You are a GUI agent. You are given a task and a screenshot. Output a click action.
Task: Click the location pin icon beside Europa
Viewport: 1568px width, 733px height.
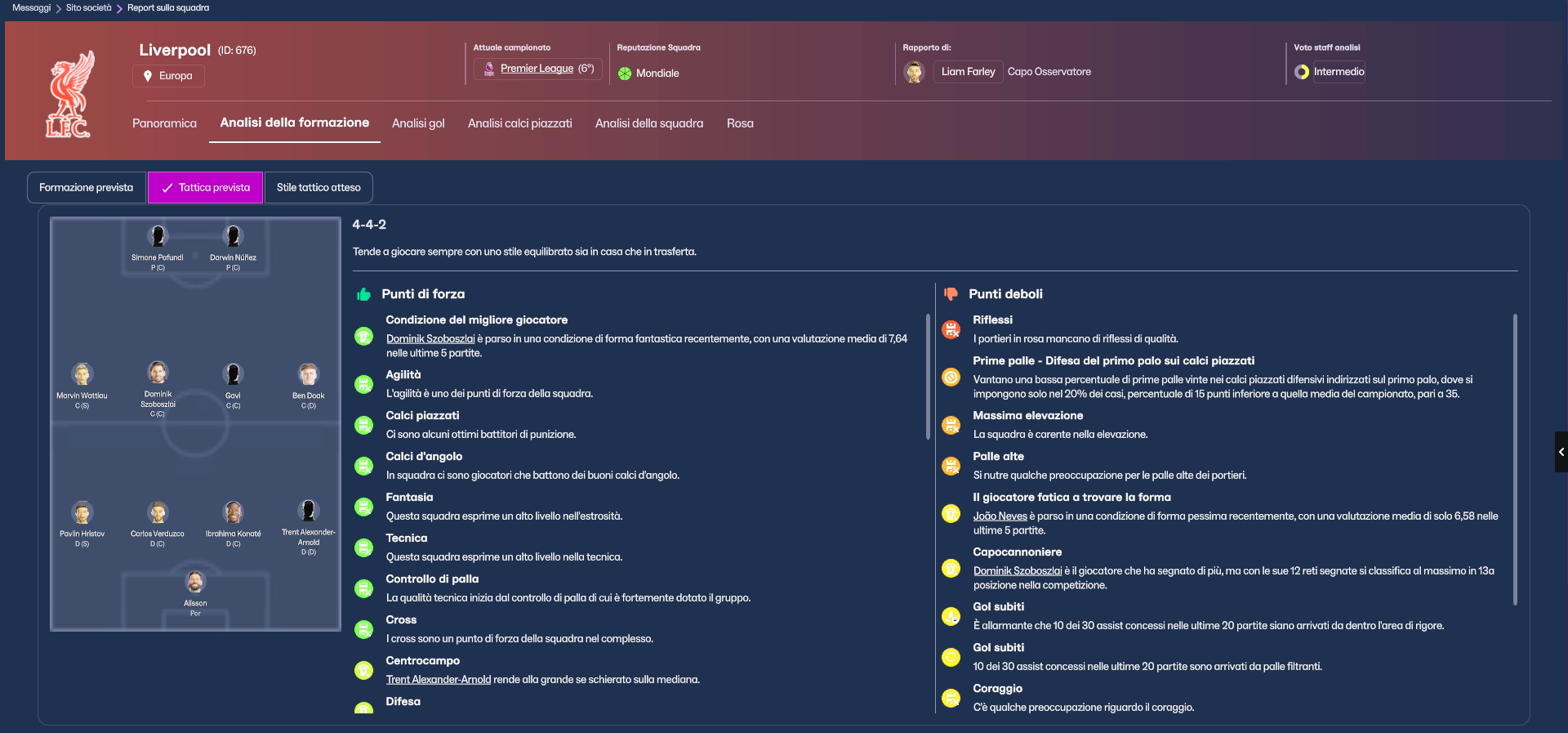[148, 76]
